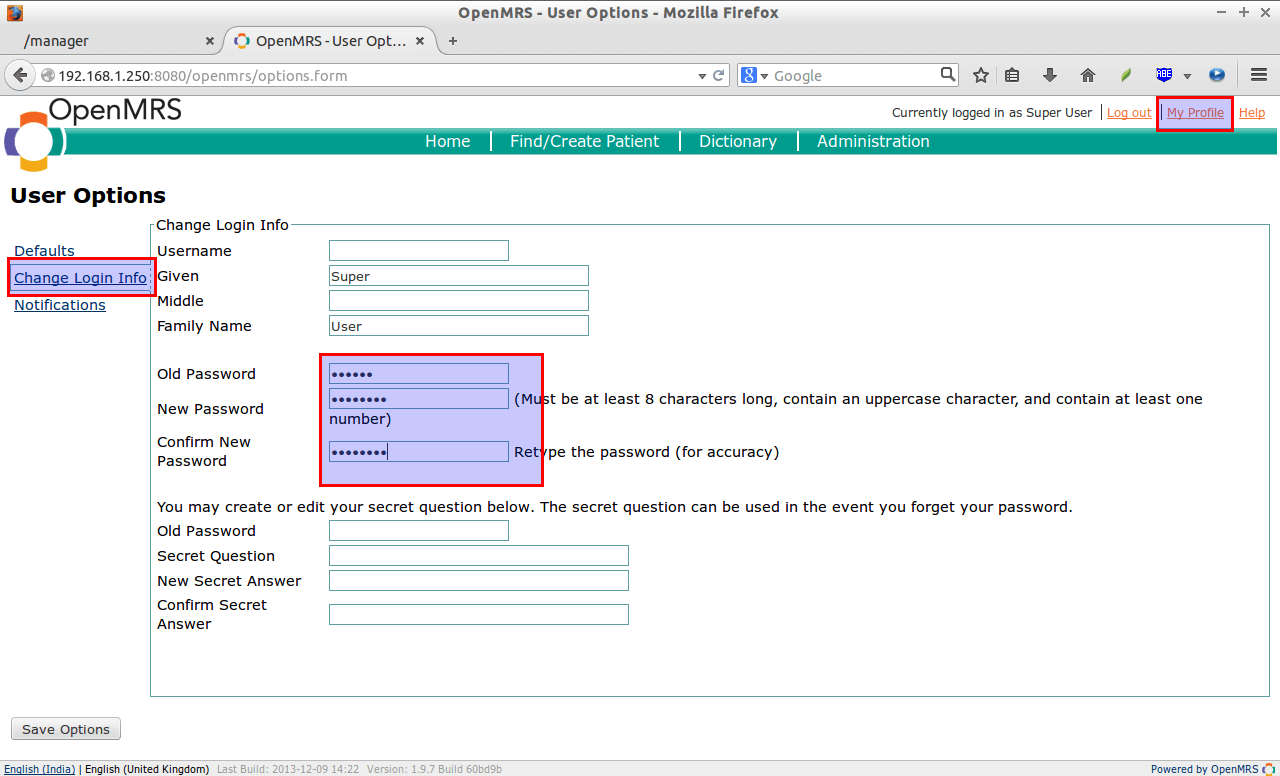1280x776 pixels.
Task: Click the Log out link
Action: [x=1129, y=113]
